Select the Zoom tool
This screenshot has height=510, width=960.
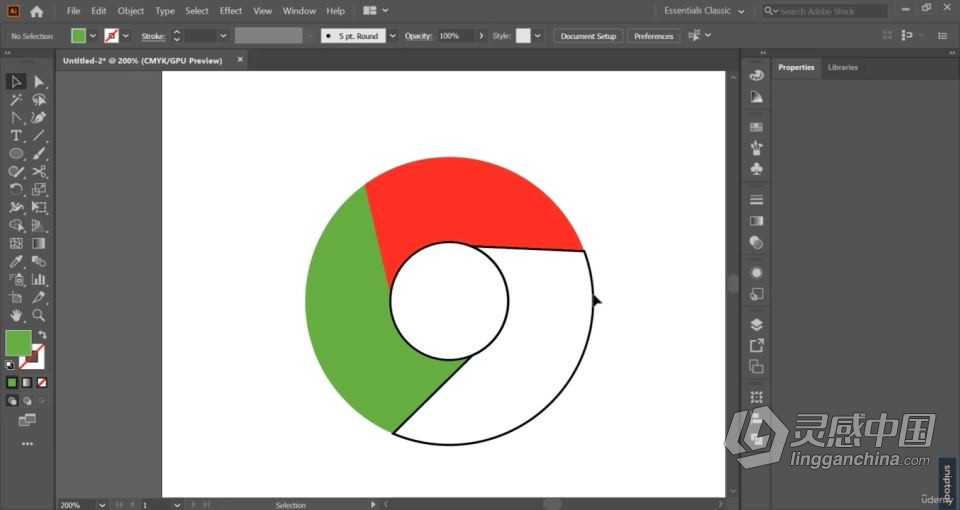coord(39,315)
